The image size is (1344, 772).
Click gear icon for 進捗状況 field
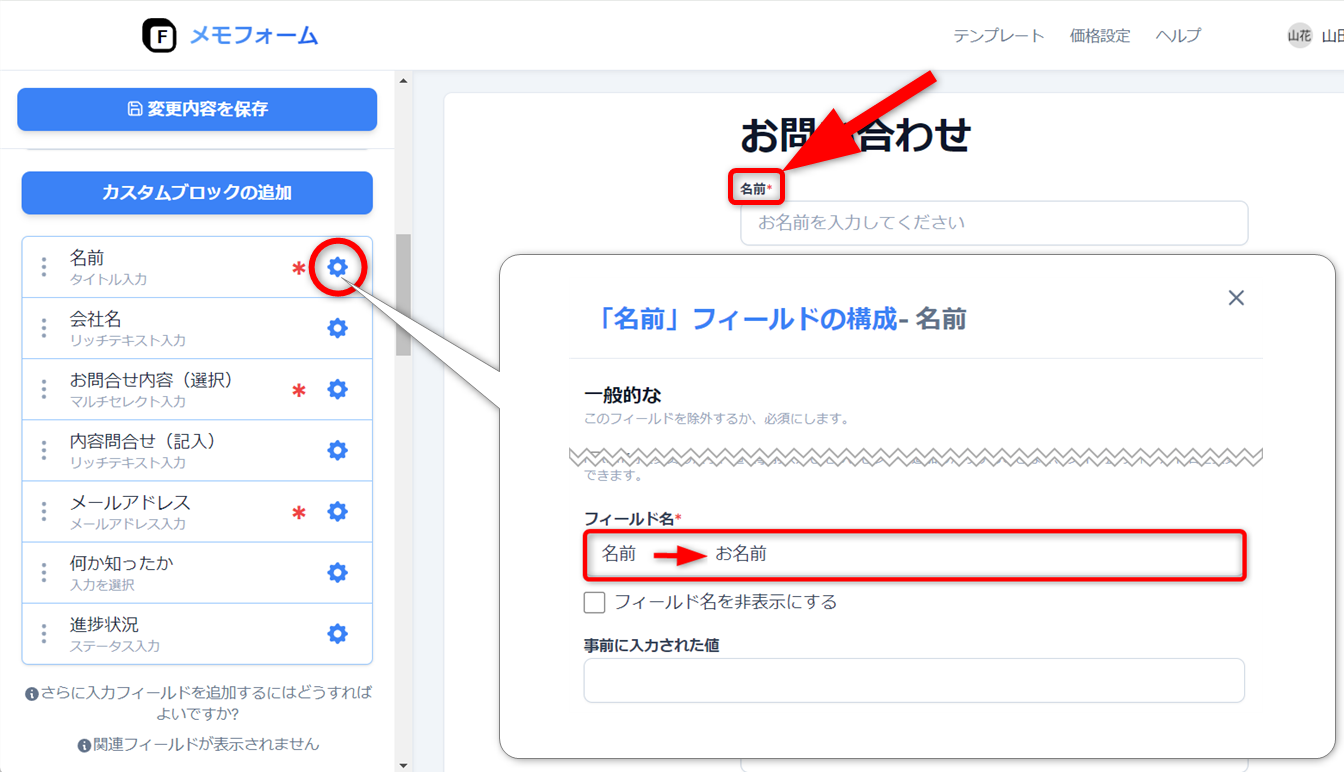(338, 633)
